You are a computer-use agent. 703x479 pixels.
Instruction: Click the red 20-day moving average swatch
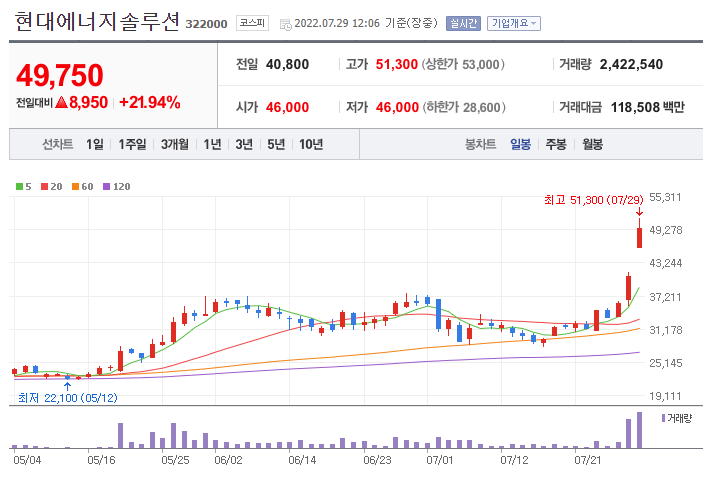44,187
